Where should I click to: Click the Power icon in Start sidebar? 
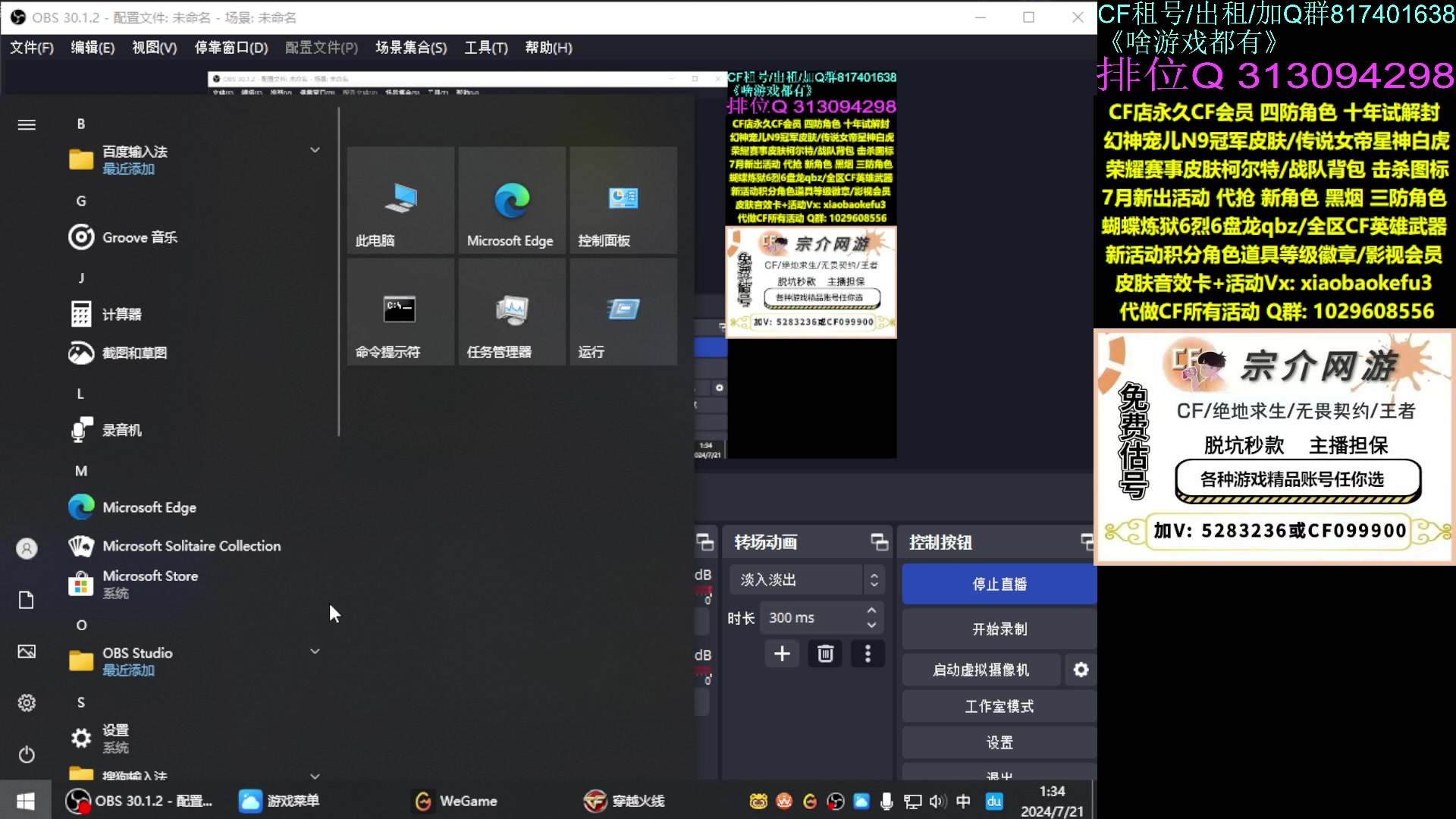[27, 755]
